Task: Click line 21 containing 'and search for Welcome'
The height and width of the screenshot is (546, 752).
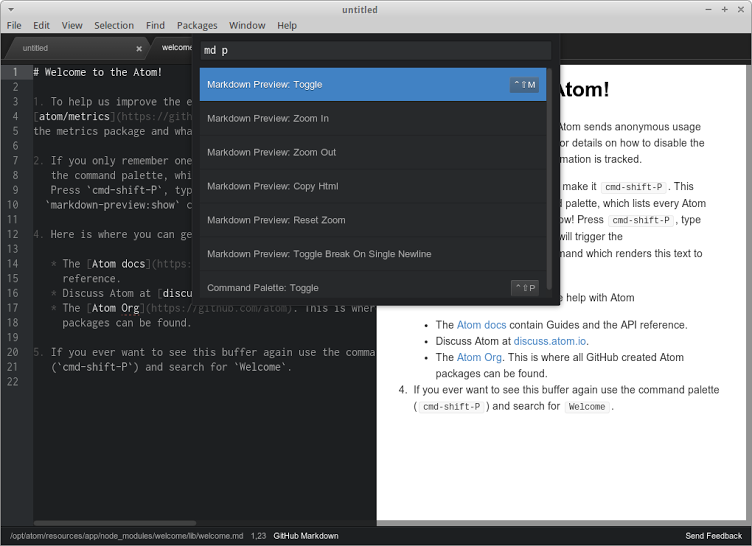Action: (x=171, y=367)
